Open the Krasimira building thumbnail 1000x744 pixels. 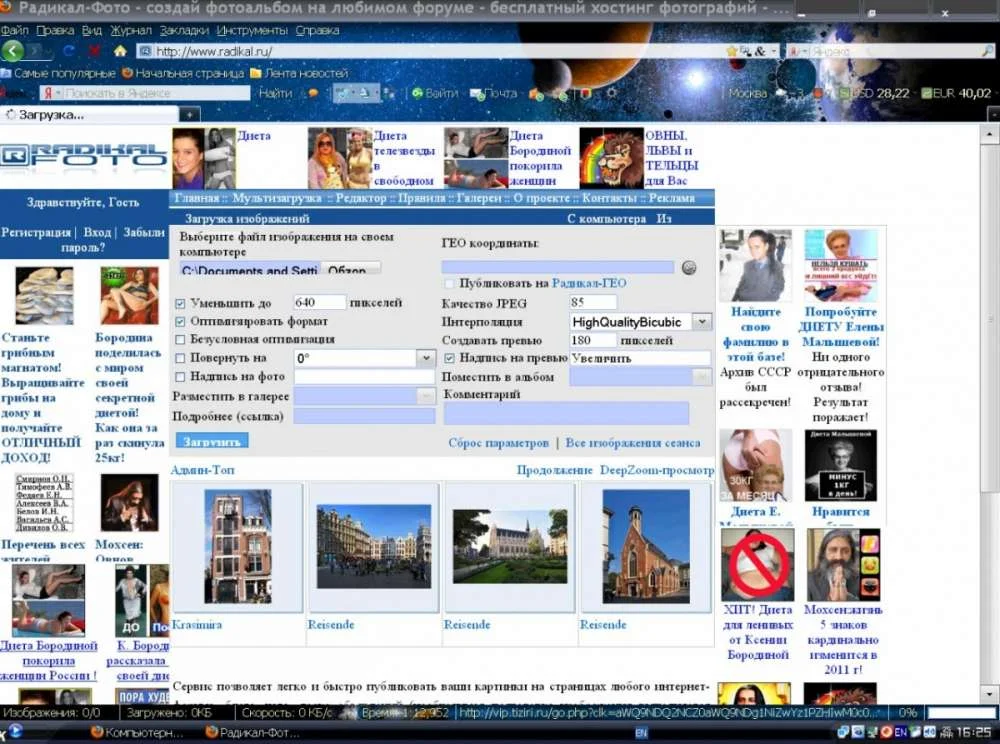(237, 546)
